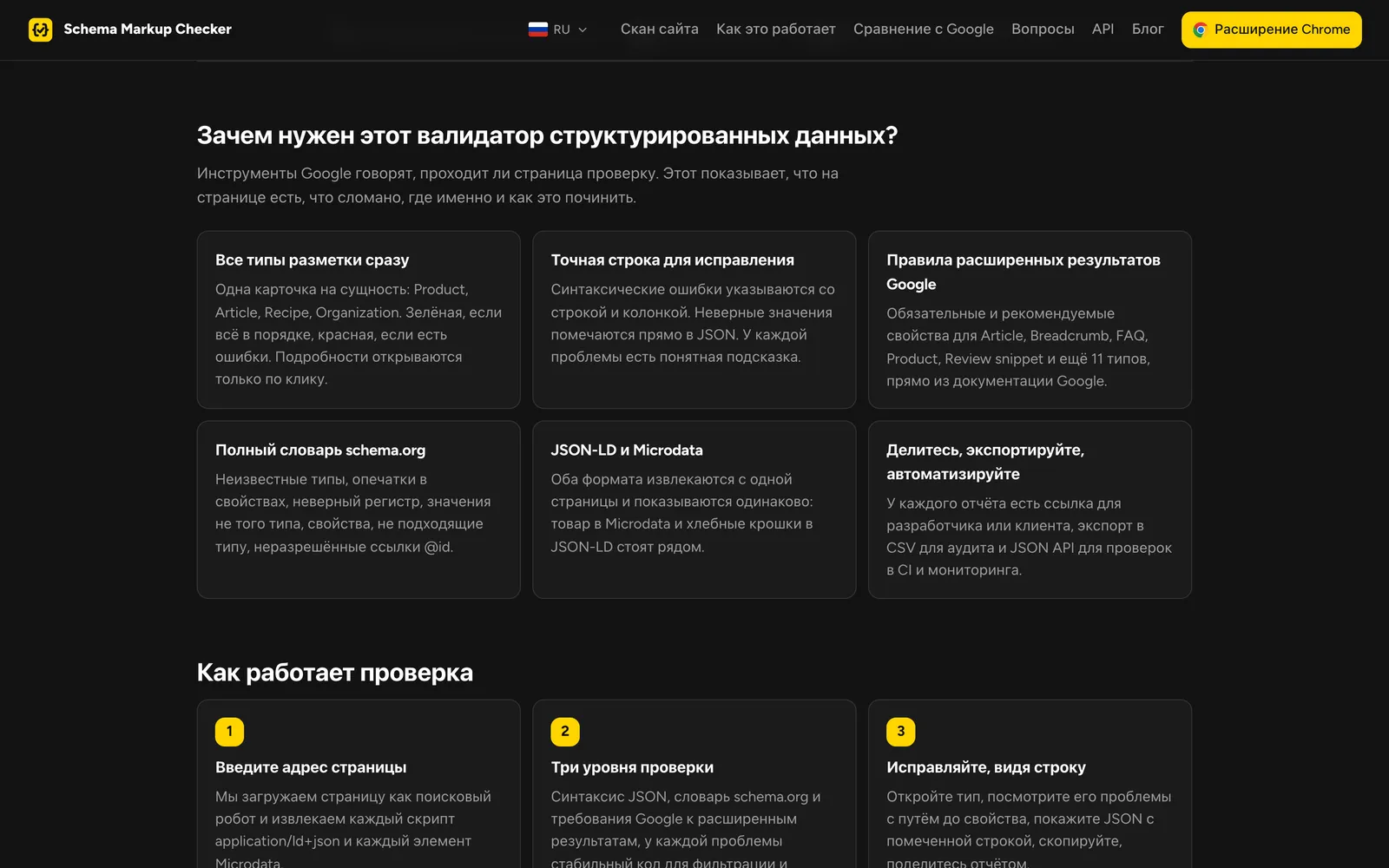Image resolution: width=1389 pixels, height=868 pixels.
Task: Click the Зачем нужен этот валидатор heading
Action: click(547, 135)
